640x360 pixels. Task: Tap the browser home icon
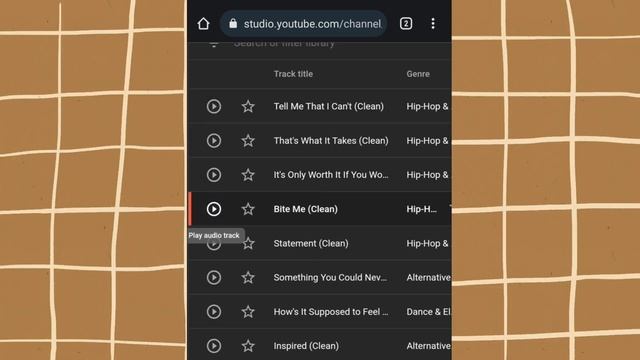point(203,24)
